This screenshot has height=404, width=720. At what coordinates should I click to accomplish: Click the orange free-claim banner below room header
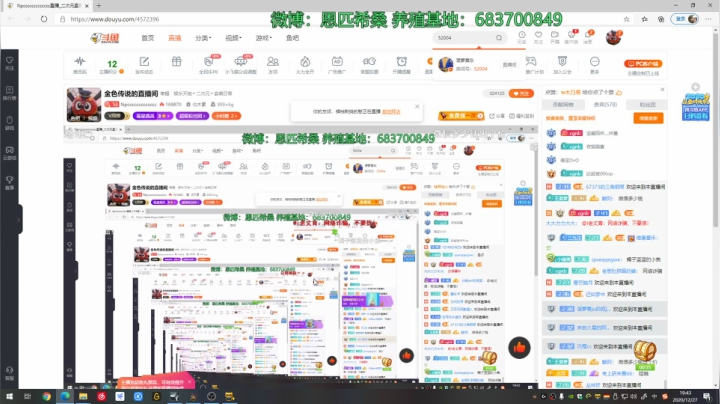coord(461,116)
